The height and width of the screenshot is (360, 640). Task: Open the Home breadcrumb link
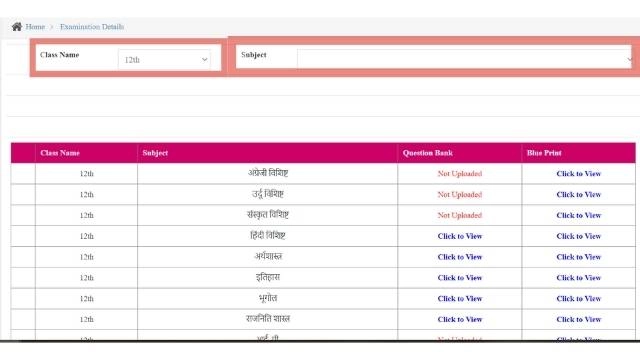point(35,27)
